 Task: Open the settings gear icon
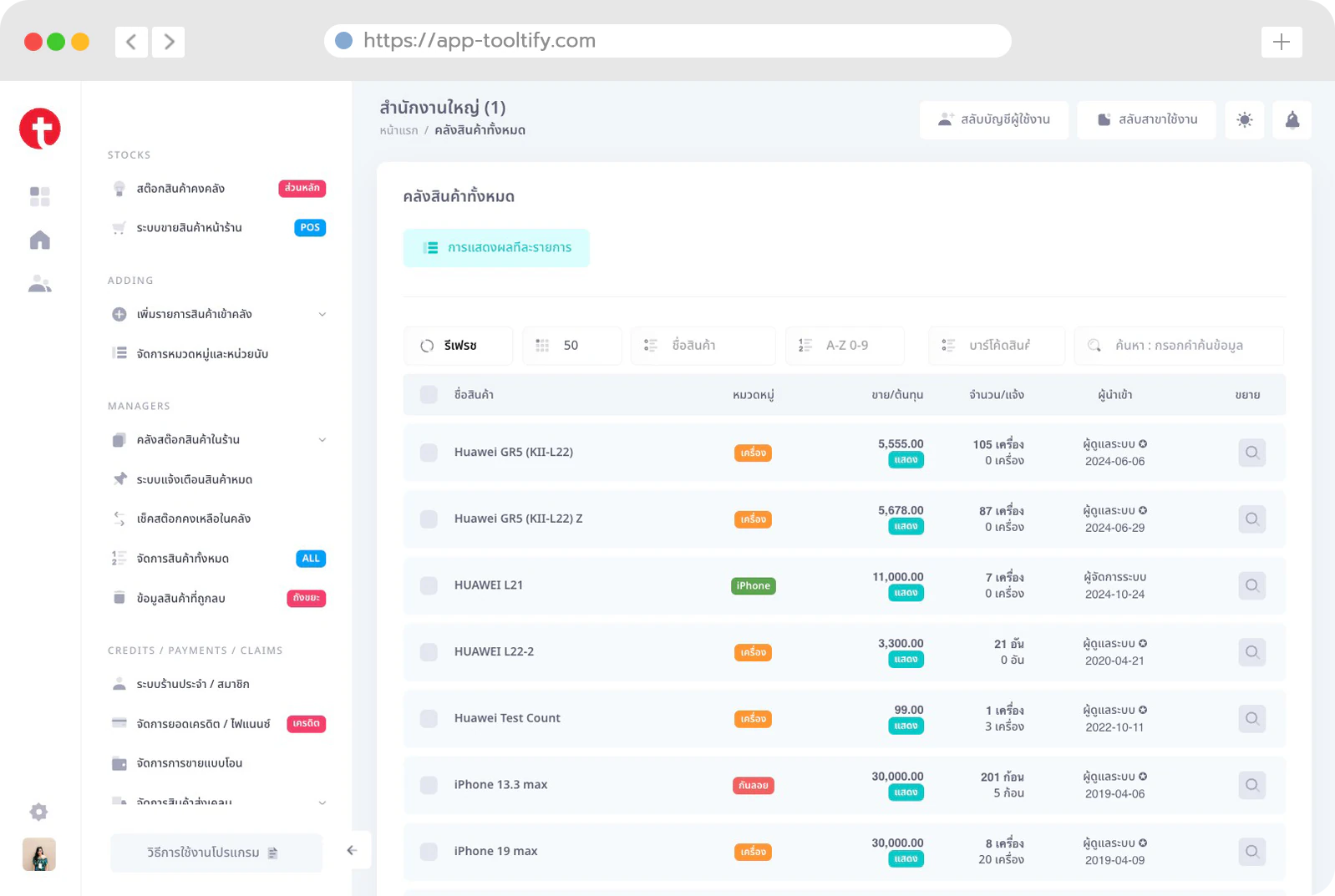click(38, 812)
